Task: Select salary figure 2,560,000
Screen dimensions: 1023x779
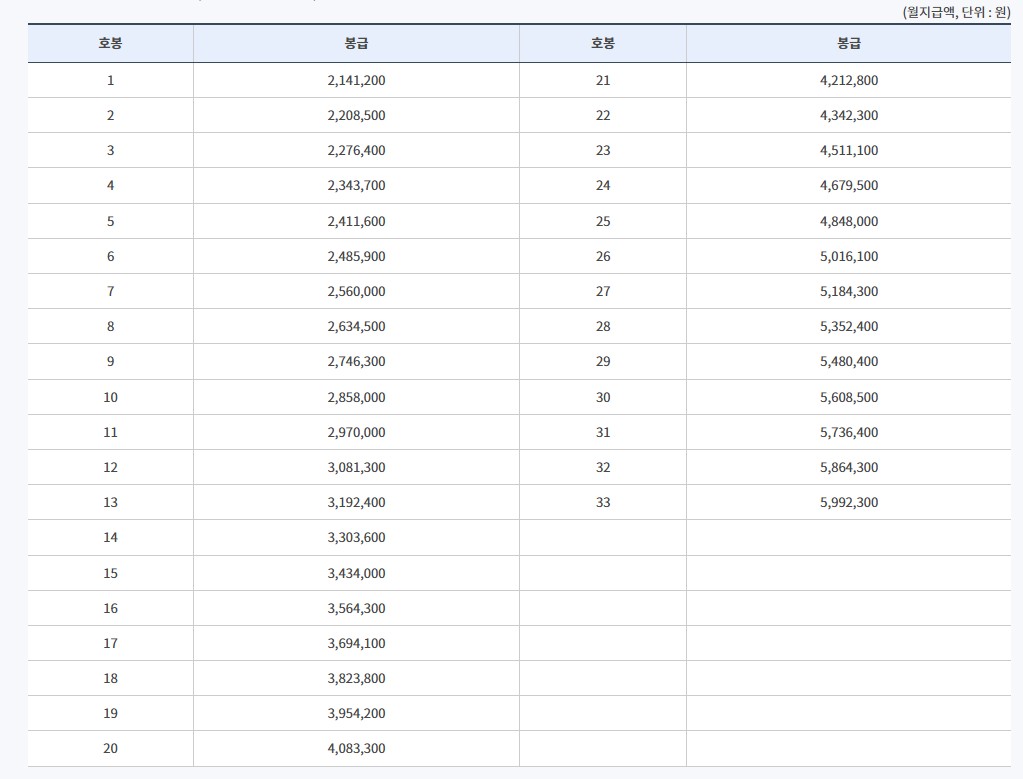Action: pos(356,292)
